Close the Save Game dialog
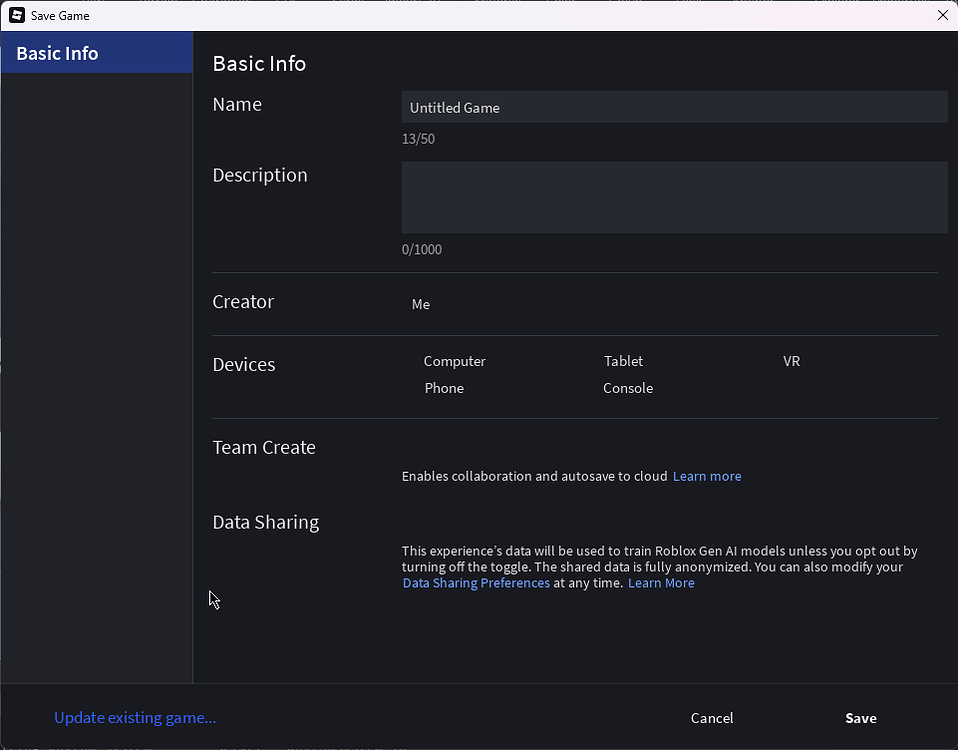This screenshot has height=750, width=958. pyautogui.click(x=943, y=15)
